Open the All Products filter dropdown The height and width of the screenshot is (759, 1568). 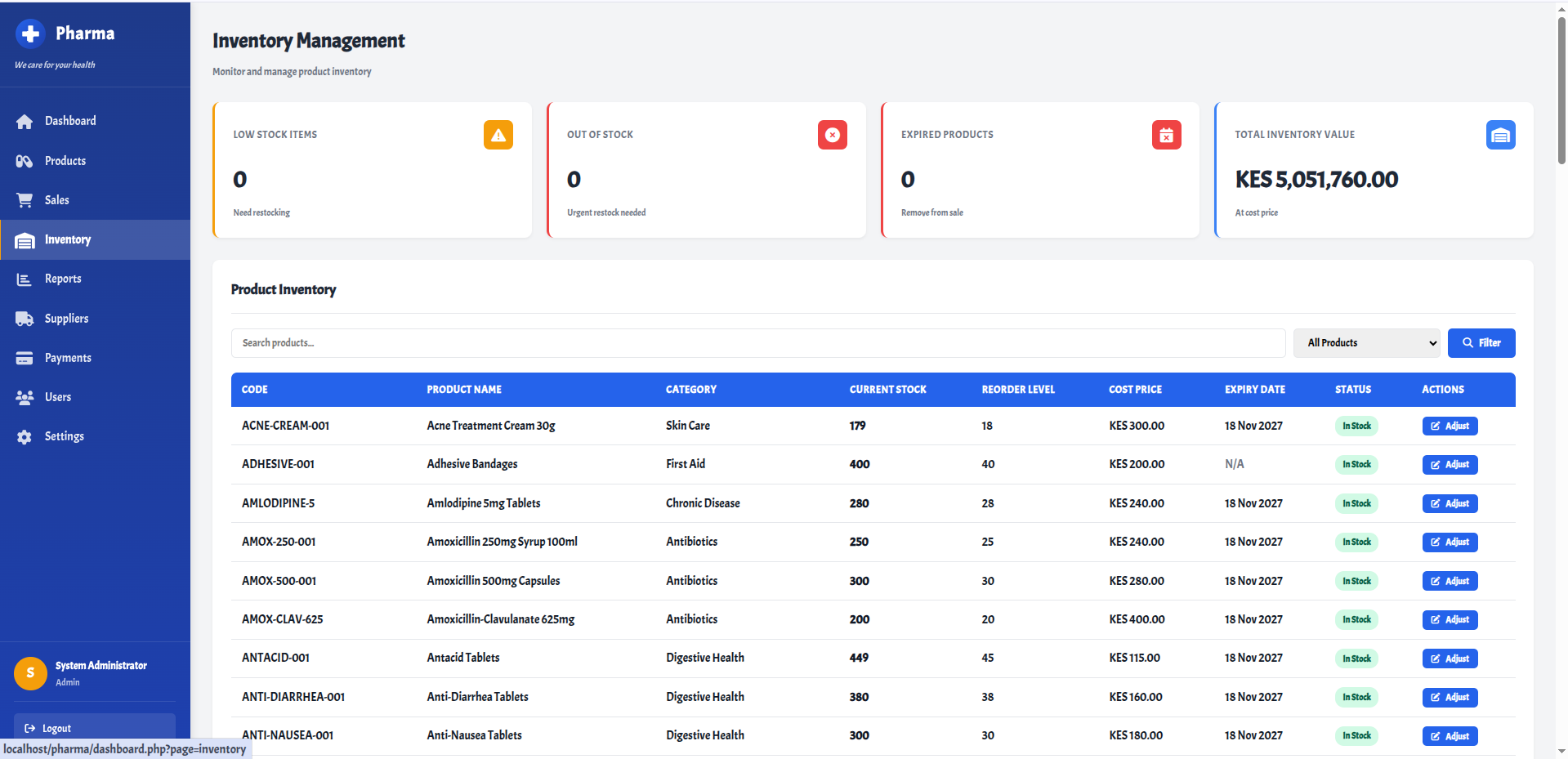[1365, 342]
